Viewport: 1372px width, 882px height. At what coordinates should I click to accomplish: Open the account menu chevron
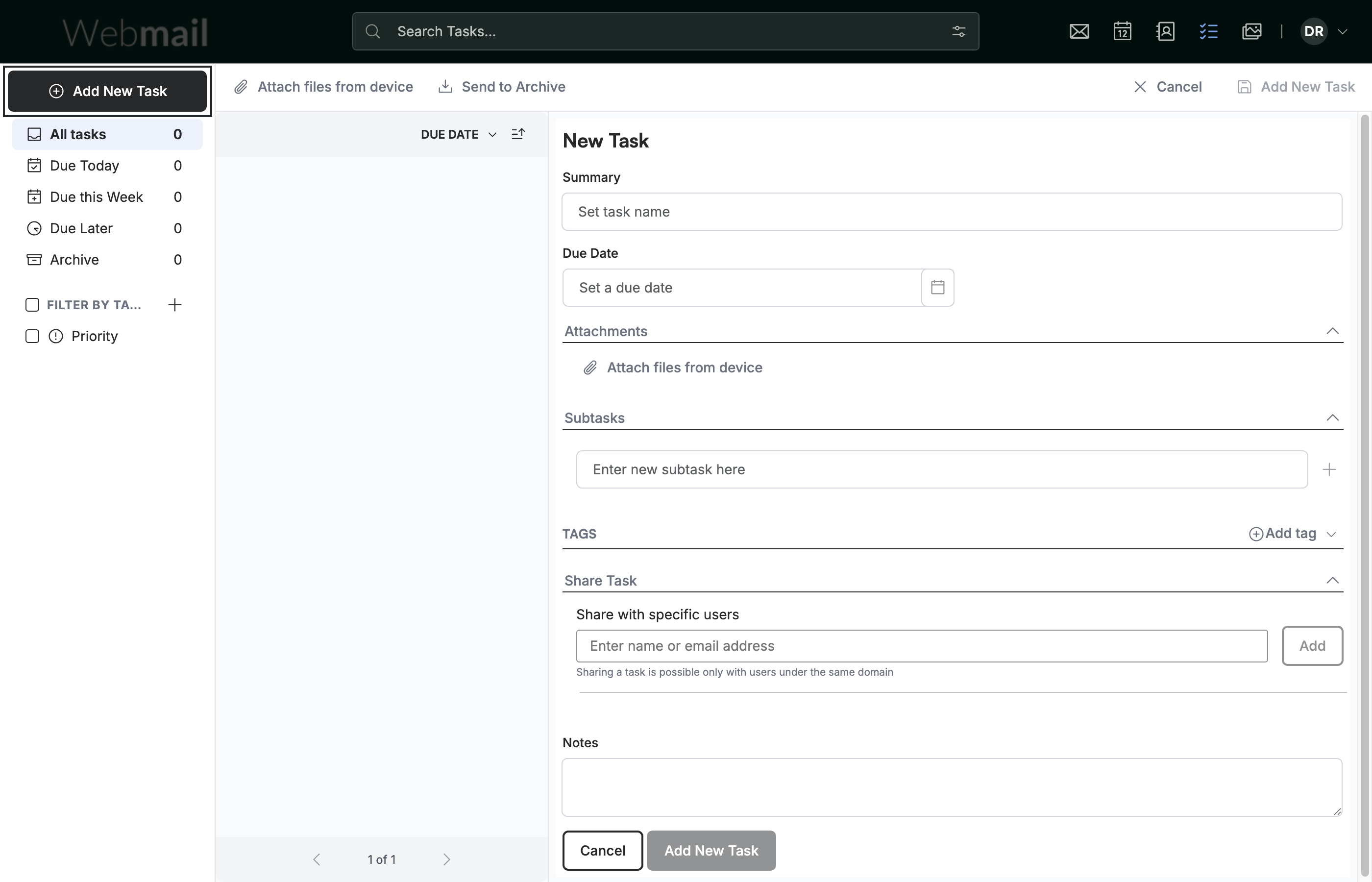[1342, 32]
